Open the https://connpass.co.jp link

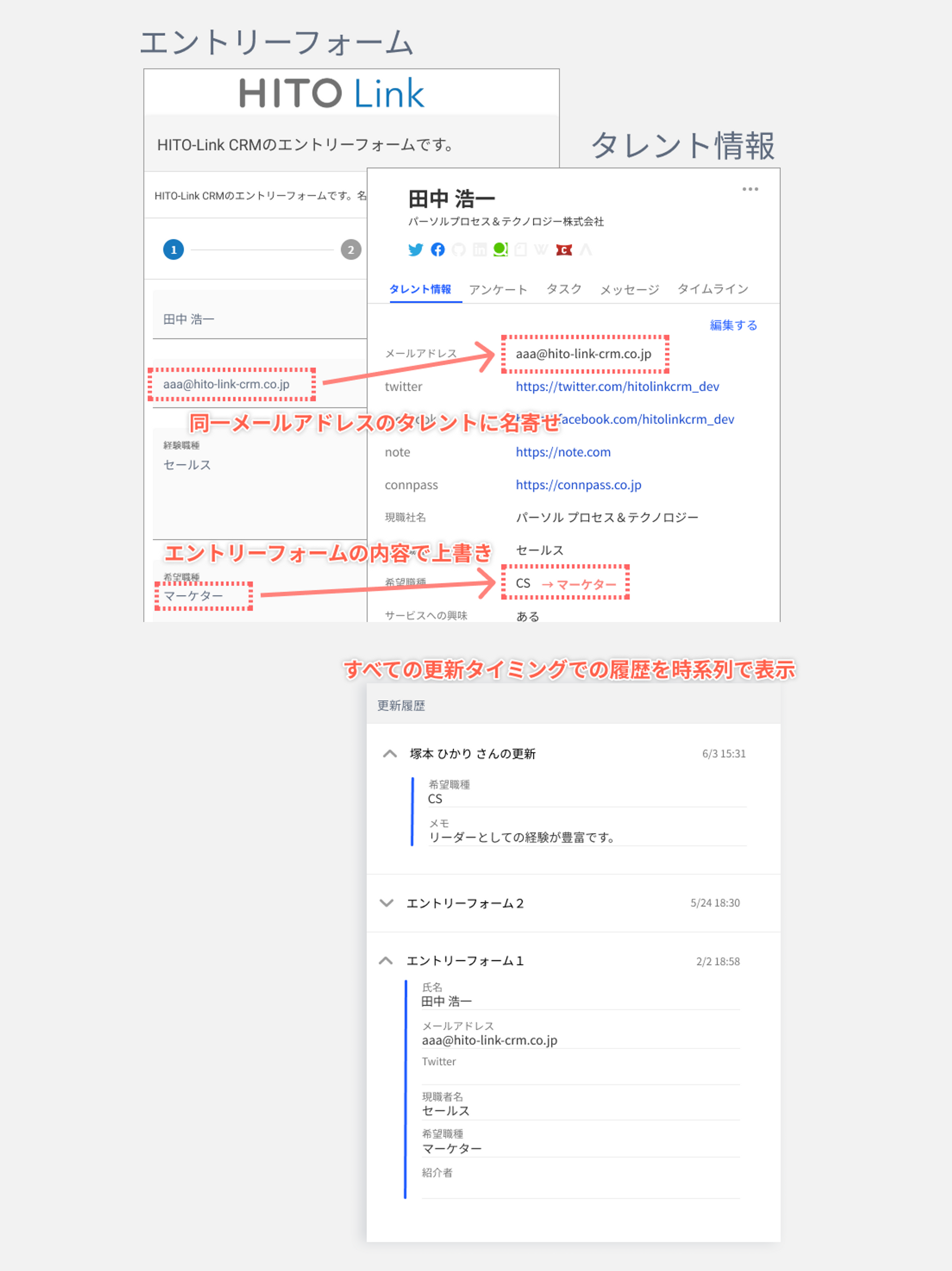click(x=578, y=485)
